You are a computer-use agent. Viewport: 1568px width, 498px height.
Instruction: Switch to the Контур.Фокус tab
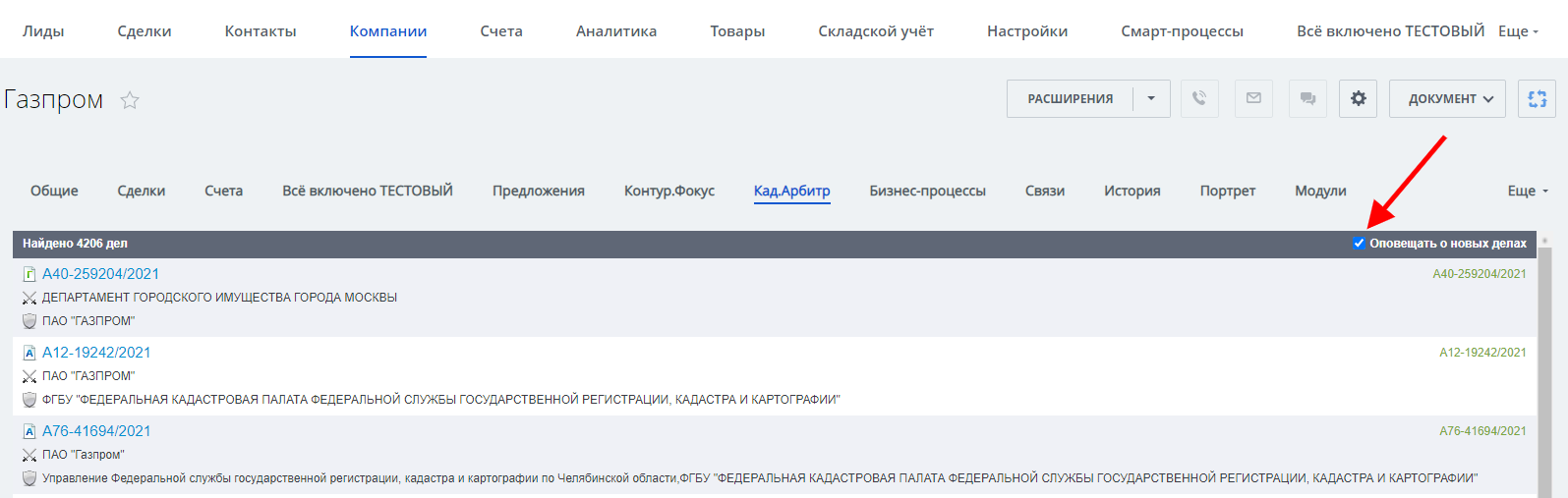(x=668, y=191)
